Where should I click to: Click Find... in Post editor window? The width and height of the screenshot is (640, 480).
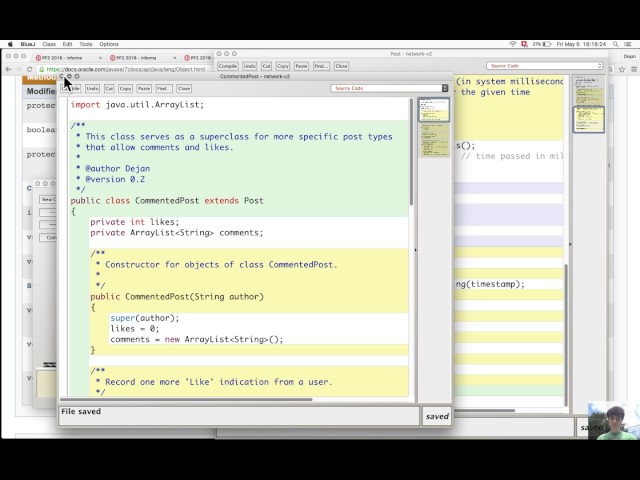(321, 66)
